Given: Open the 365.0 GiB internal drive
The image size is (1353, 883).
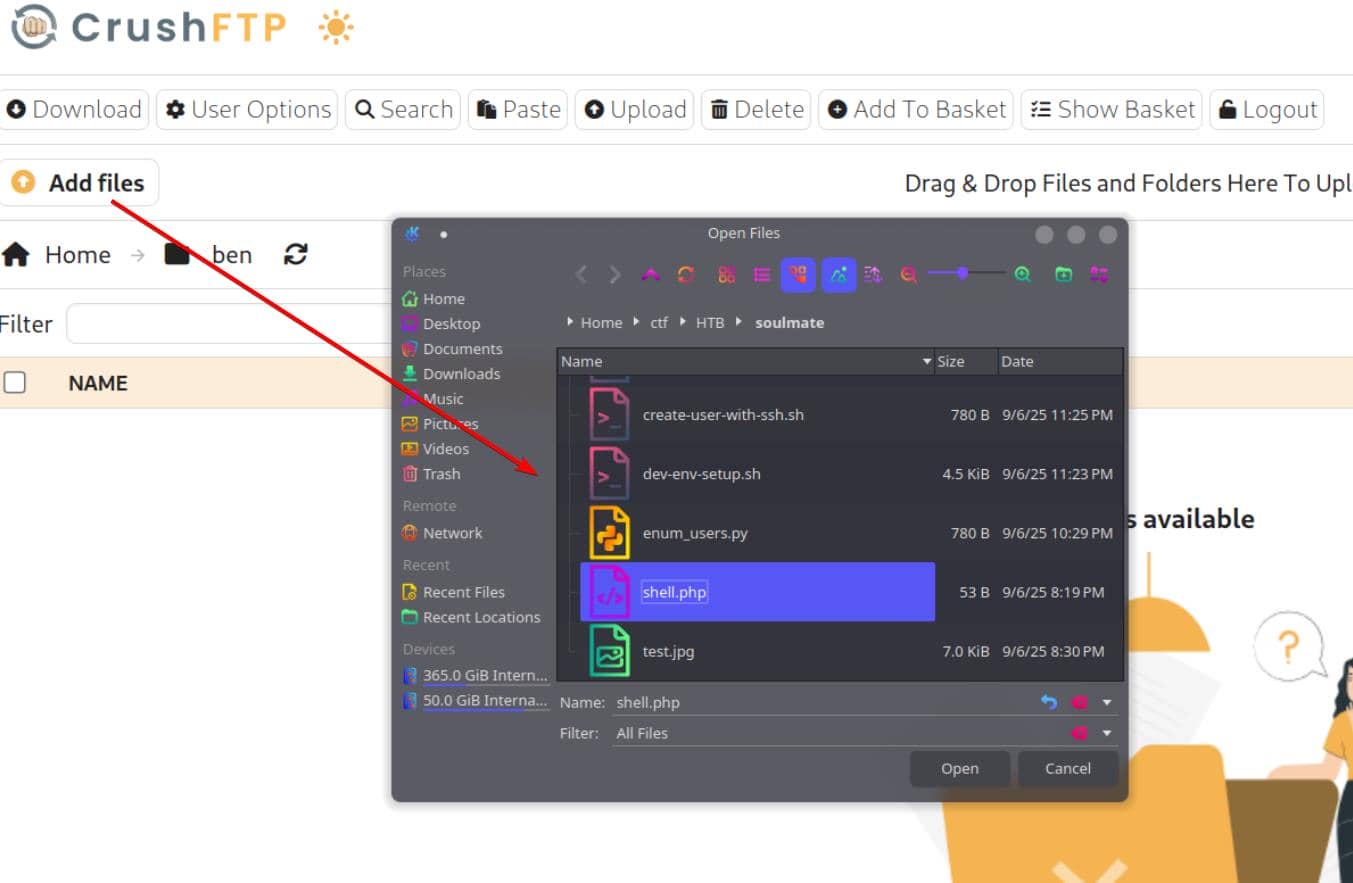Looking at the screenshot, I should point(474,675).
